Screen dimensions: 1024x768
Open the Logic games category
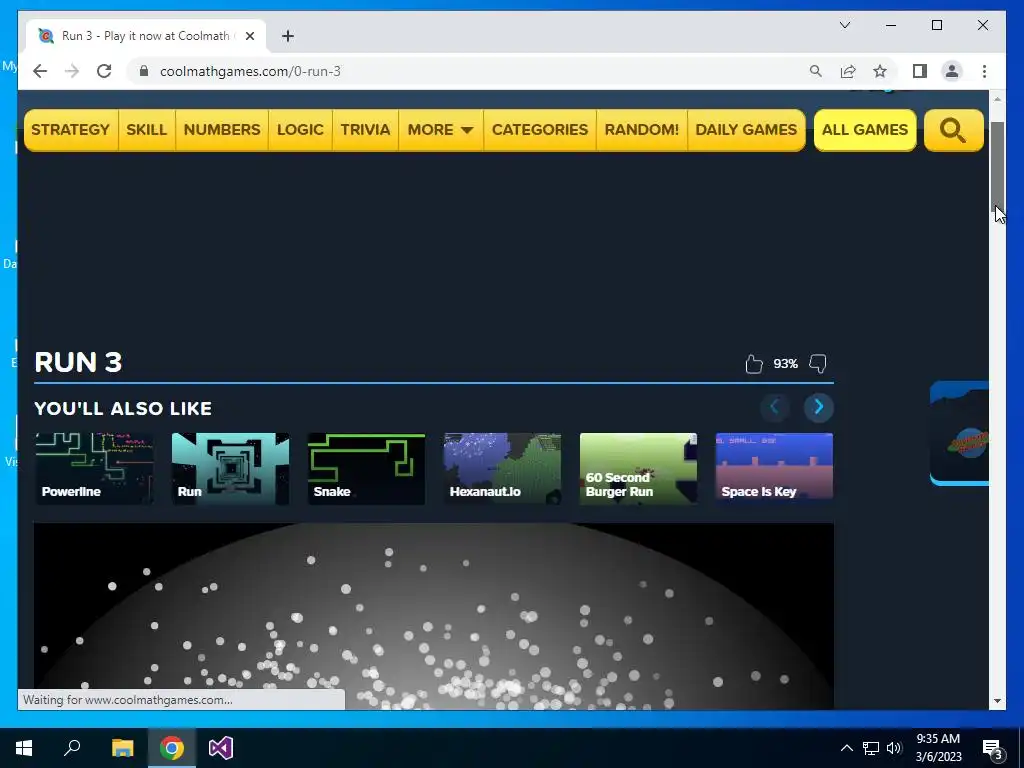pyautogui.click(x=300, y=130)
